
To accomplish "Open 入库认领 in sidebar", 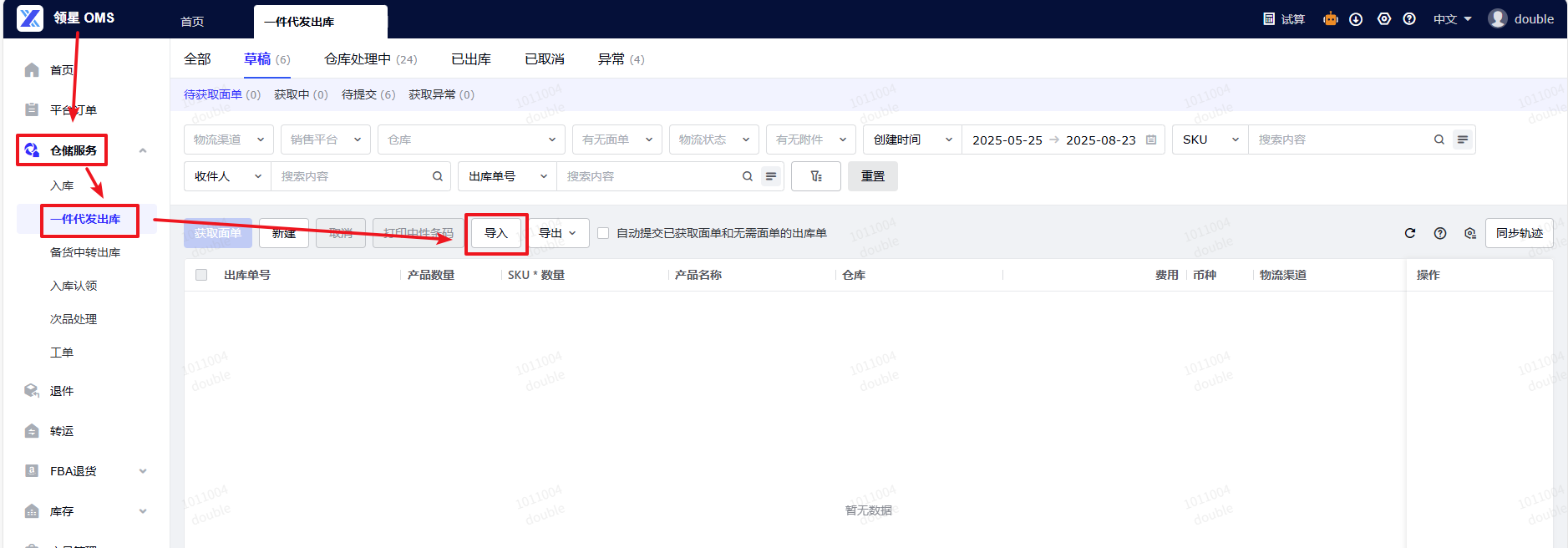I will tap(74, 286).
